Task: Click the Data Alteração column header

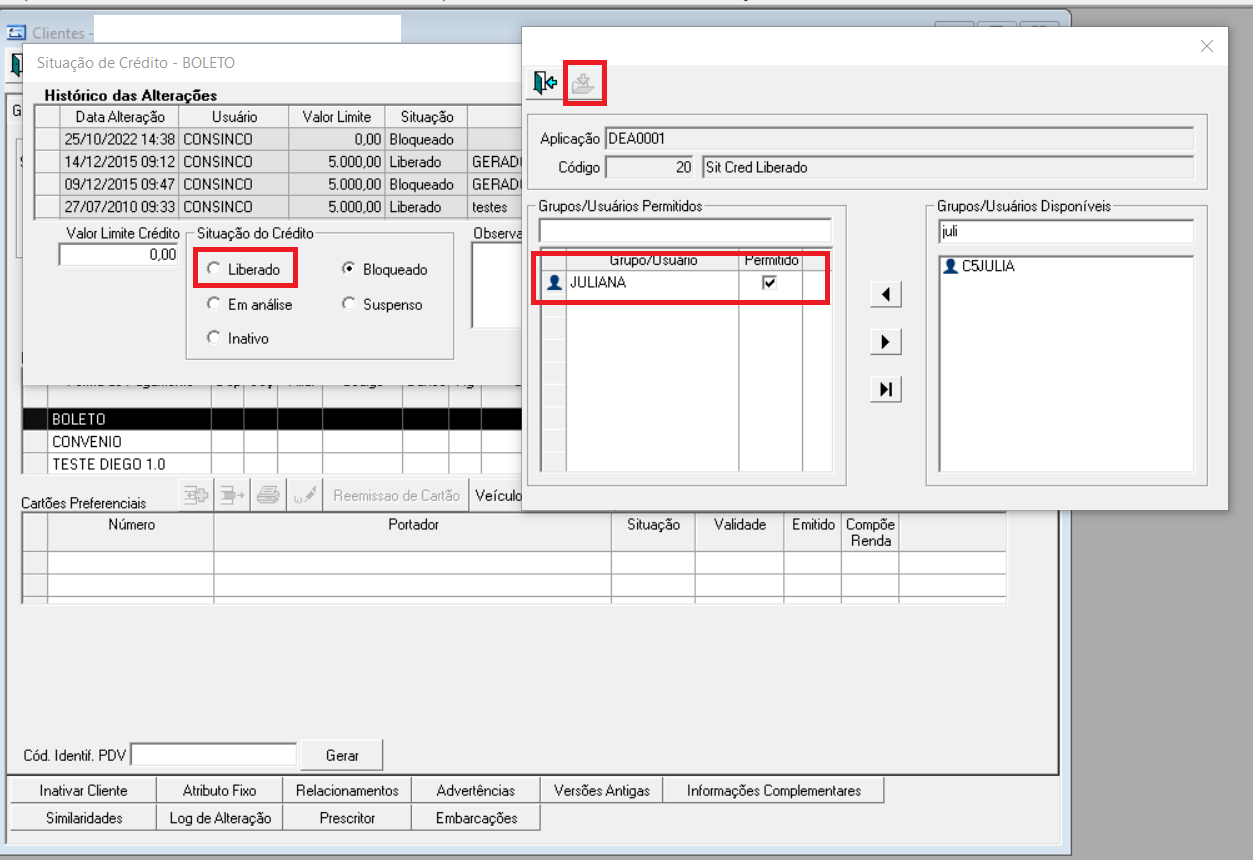Action: pyautogui.click(x=119, y=117)
